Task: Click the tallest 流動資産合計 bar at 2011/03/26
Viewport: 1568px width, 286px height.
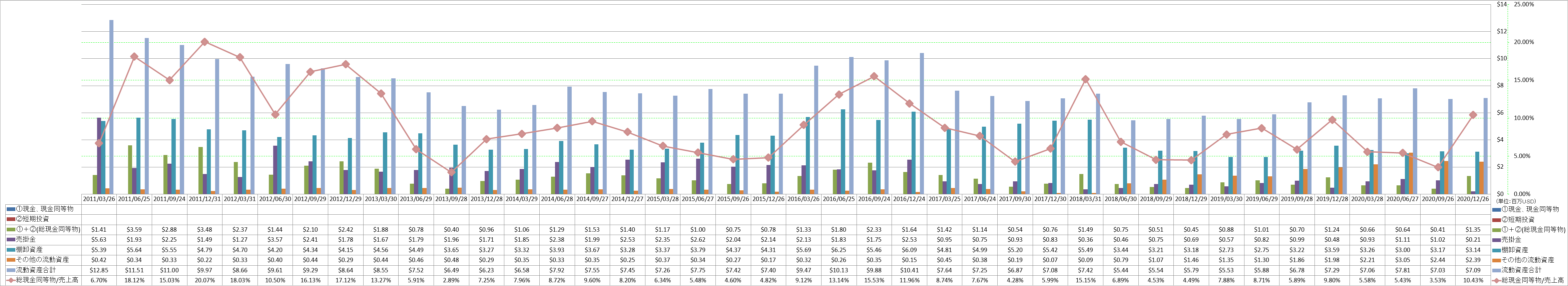Action: [111, 107]
